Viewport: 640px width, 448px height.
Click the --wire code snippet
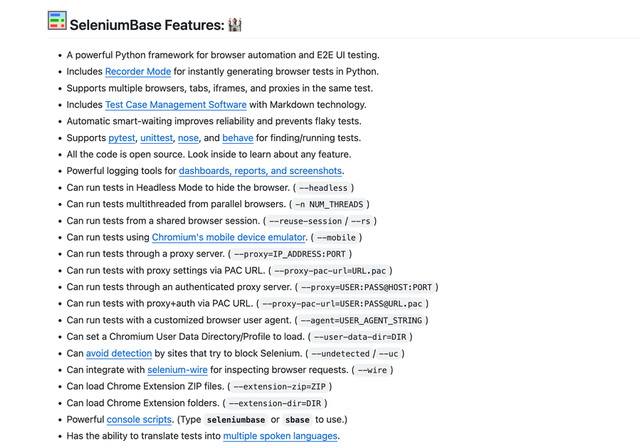click(374, 369)
